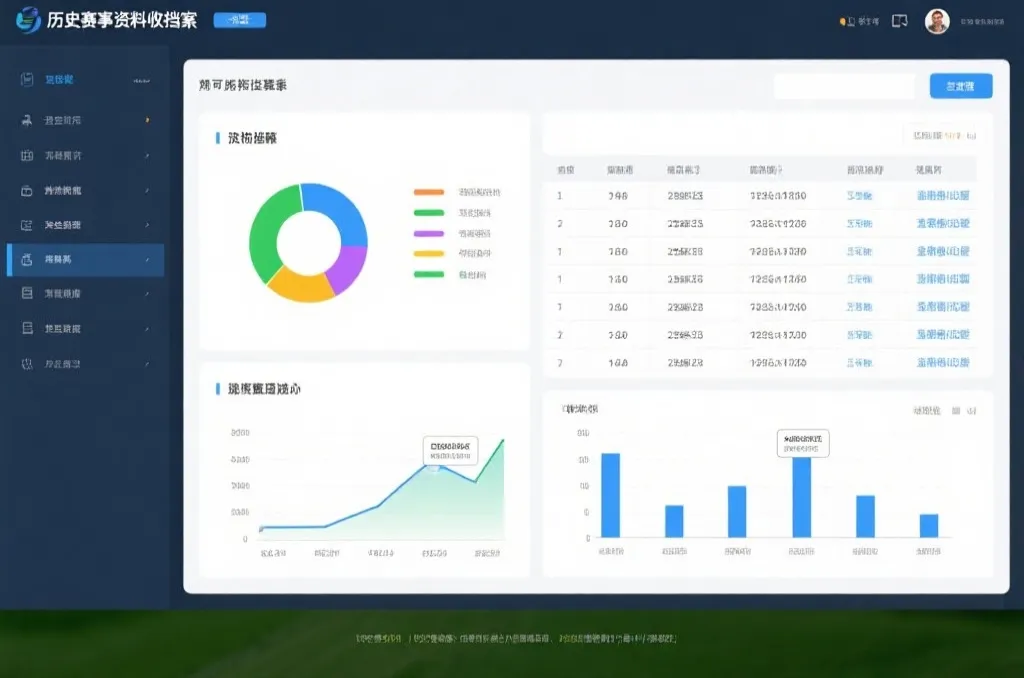
Task: Select the blue tag tab beside the header title
Action: 240,20
